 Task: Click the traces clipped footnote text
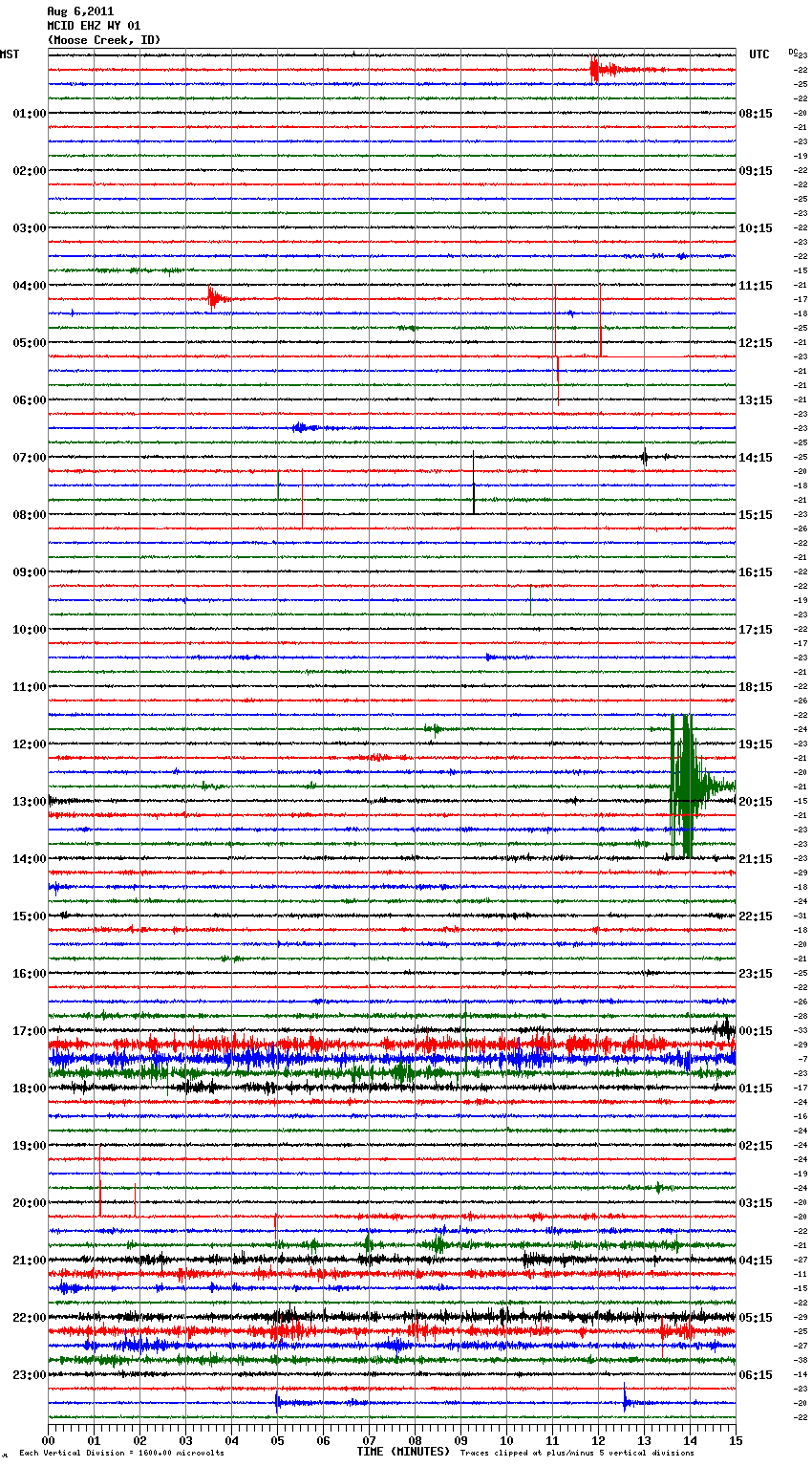coord(577,1454)
